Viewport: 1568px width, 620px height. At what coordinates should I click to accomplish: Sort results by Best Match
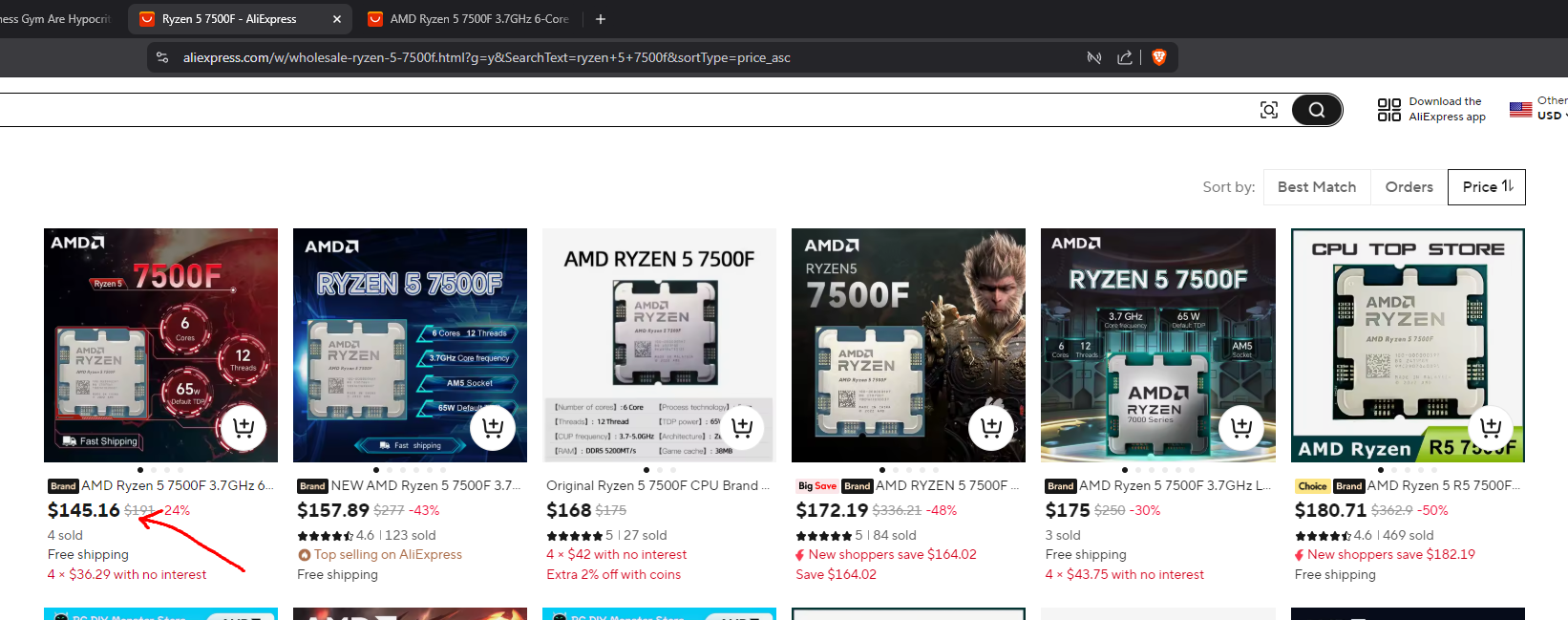click(1317, 187)
